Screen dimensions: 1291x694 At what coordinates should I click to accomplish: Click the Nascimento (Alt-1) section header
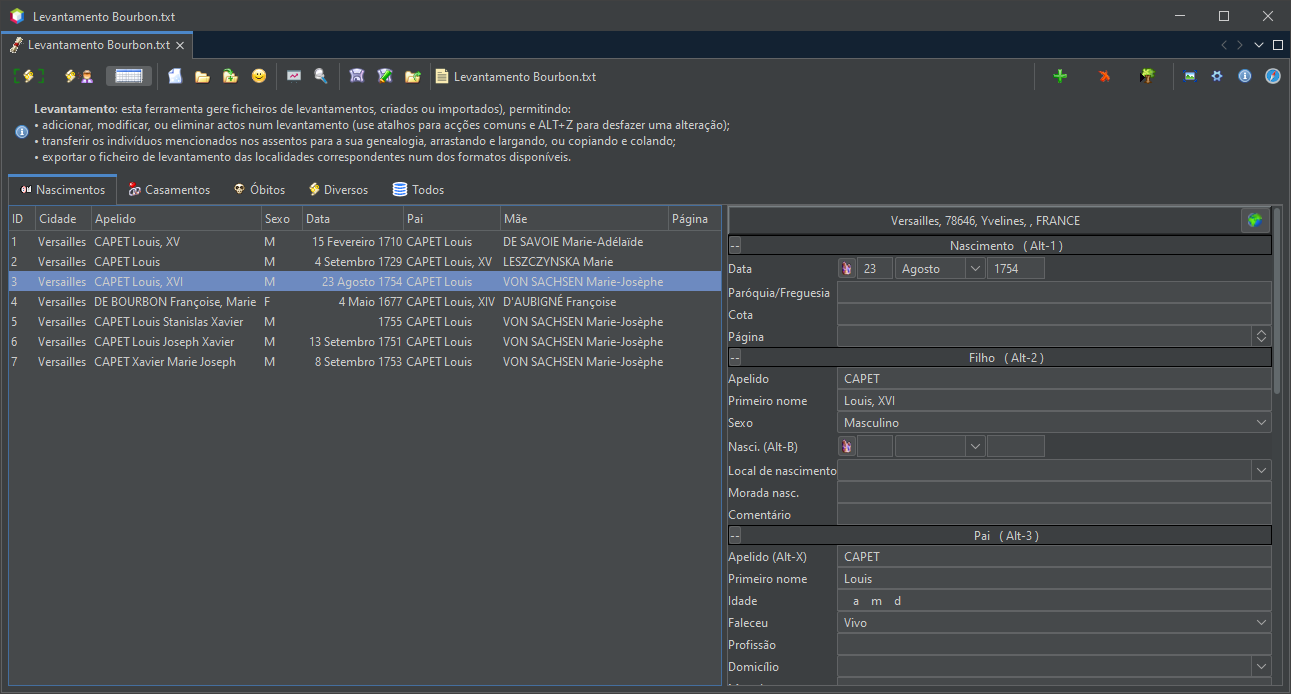[x=1006, y=246]
